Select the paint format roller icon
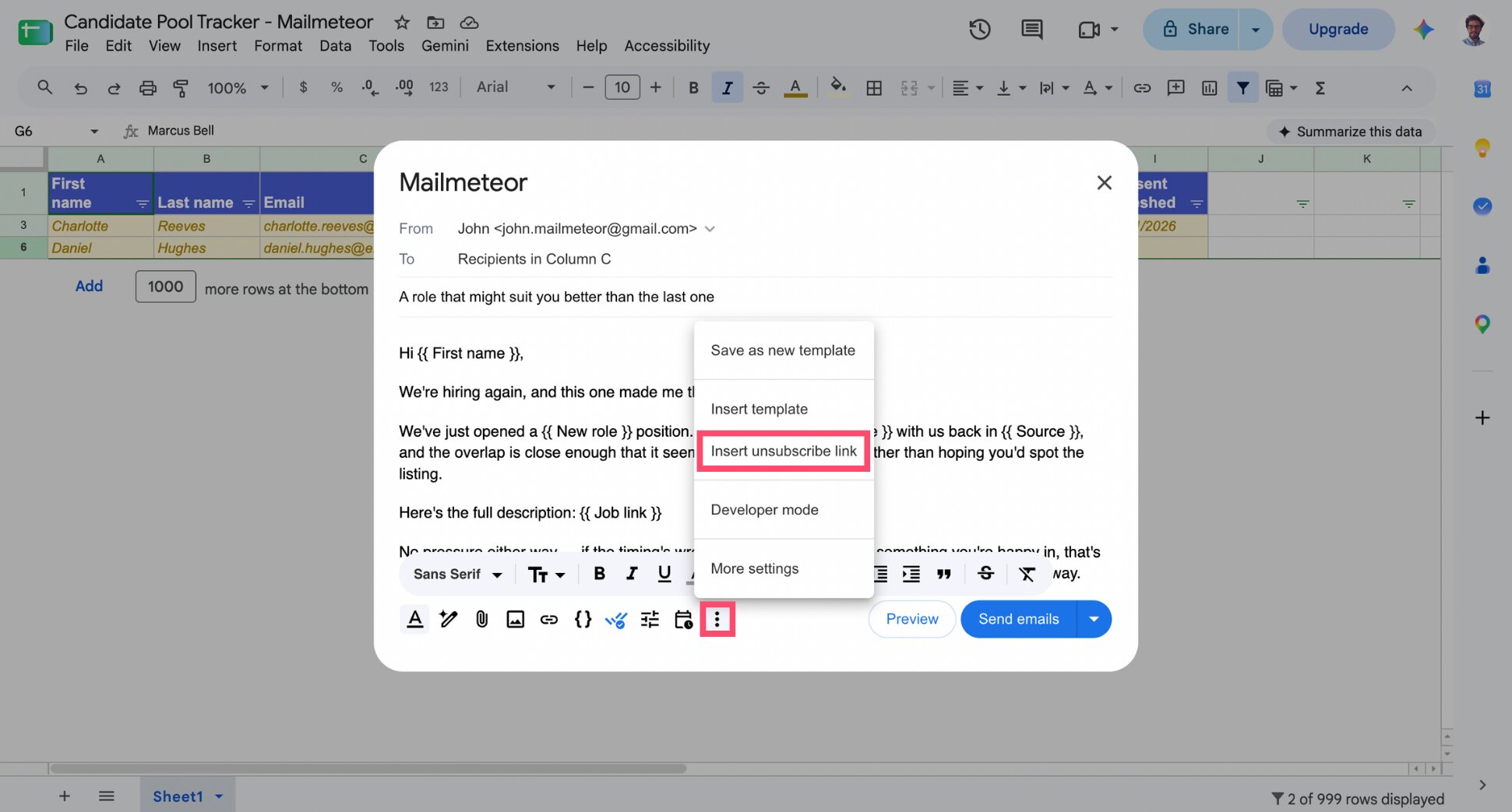1512x812 pixels. [x=181, y=88]
